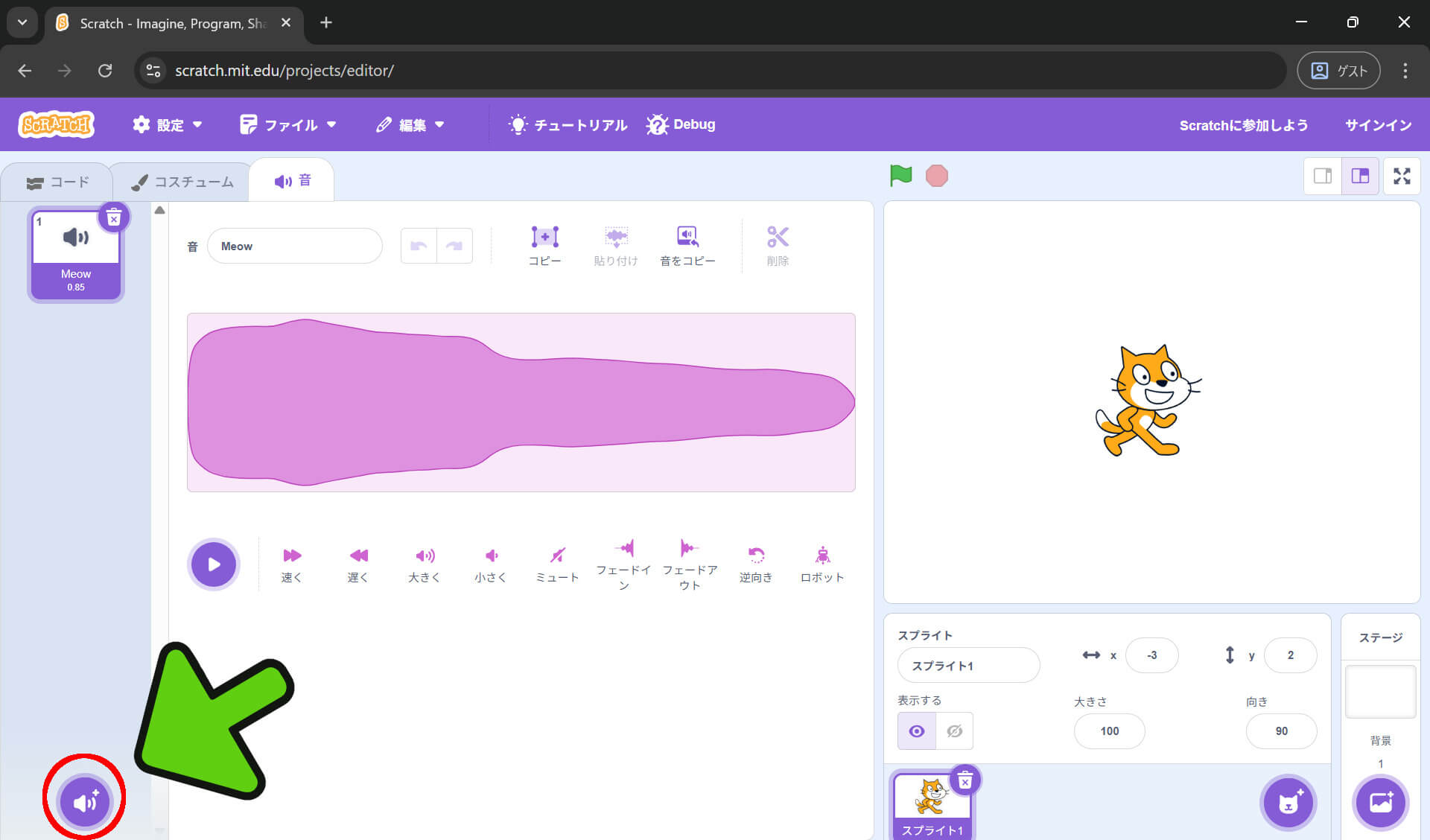Switch to the コード tab
1430x840 pixels.
pos(58,181)
